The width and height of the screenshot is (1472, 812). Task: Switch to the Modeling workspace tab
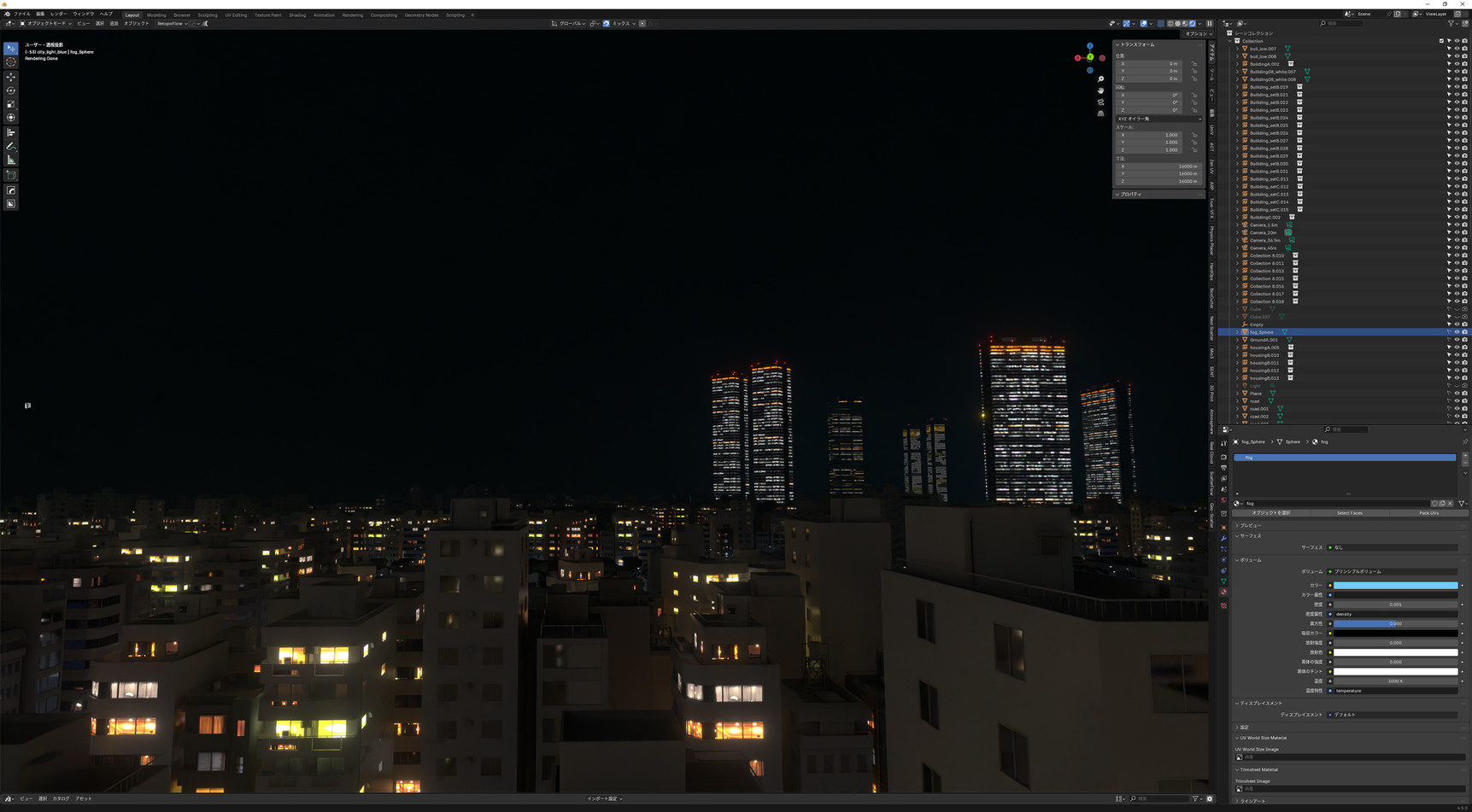[156, 15]
